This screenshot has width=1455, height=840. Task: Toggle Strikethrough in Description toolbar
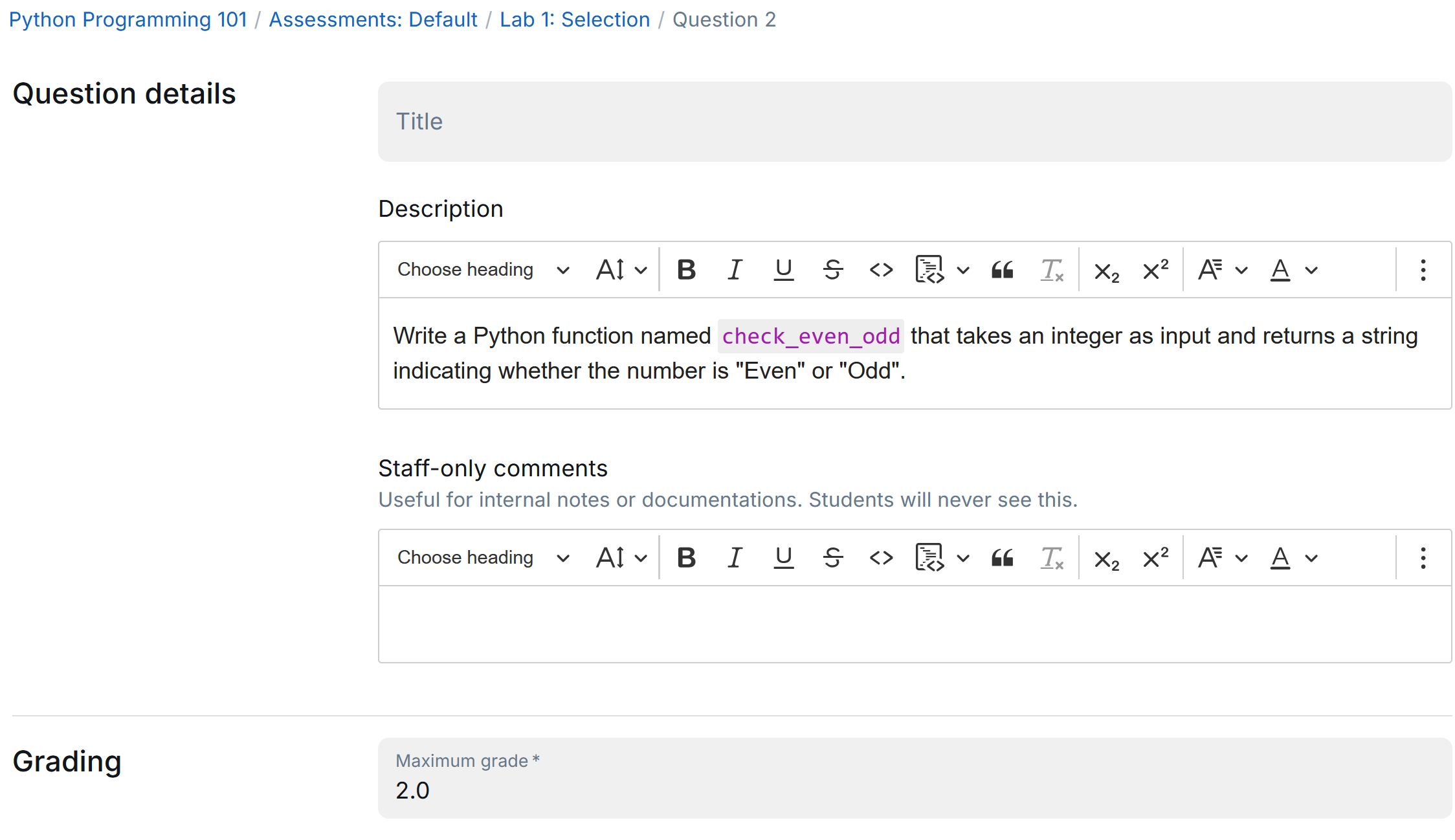point(833,270)
